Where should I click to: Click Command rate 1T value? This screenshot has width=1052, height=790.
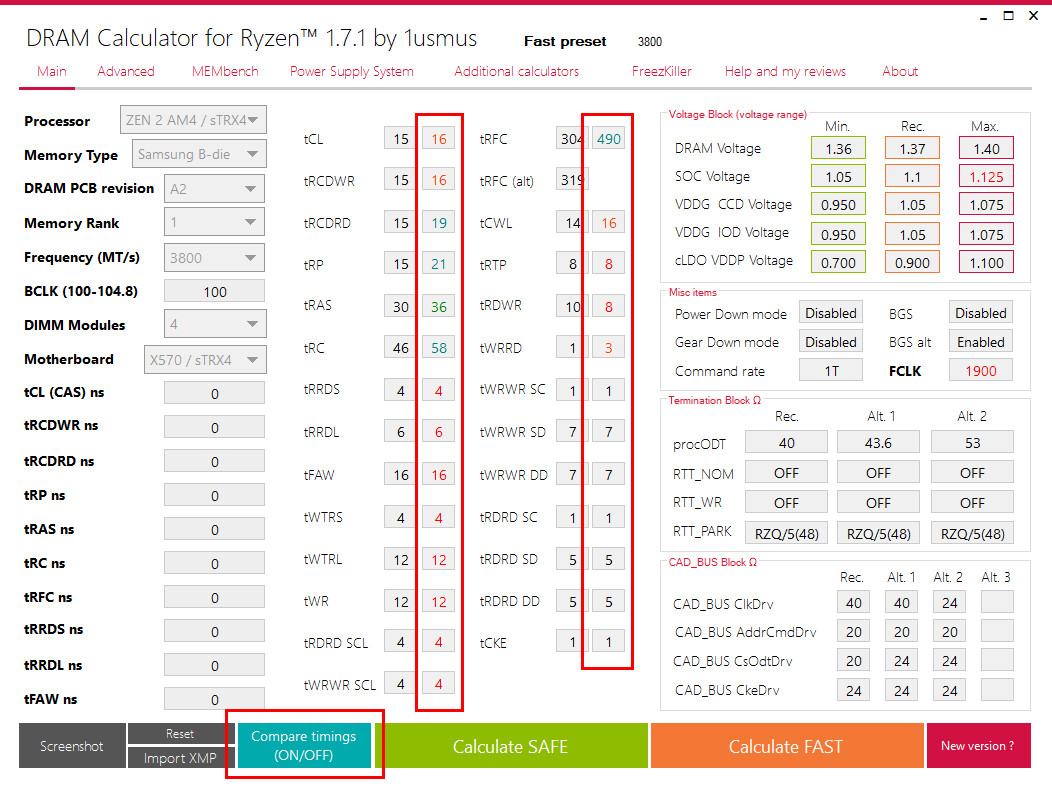(831, 371)
